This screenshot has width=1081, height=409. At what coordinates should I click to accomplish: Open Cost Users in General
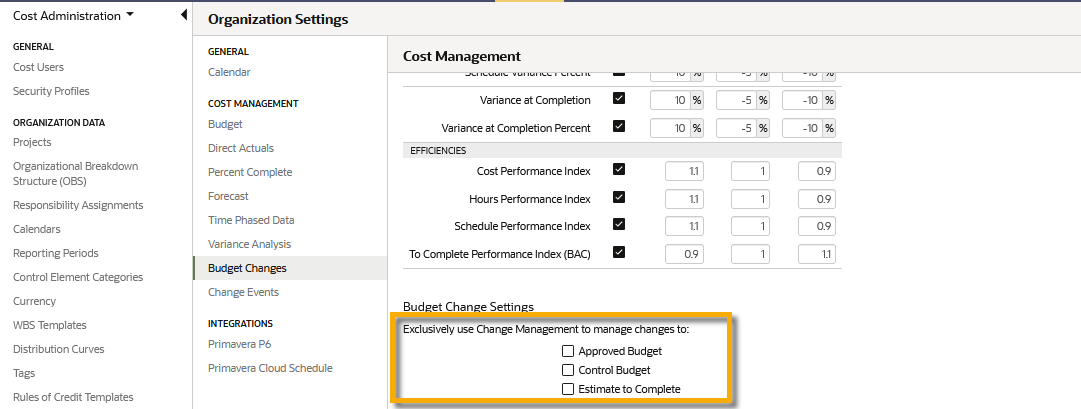38,67
